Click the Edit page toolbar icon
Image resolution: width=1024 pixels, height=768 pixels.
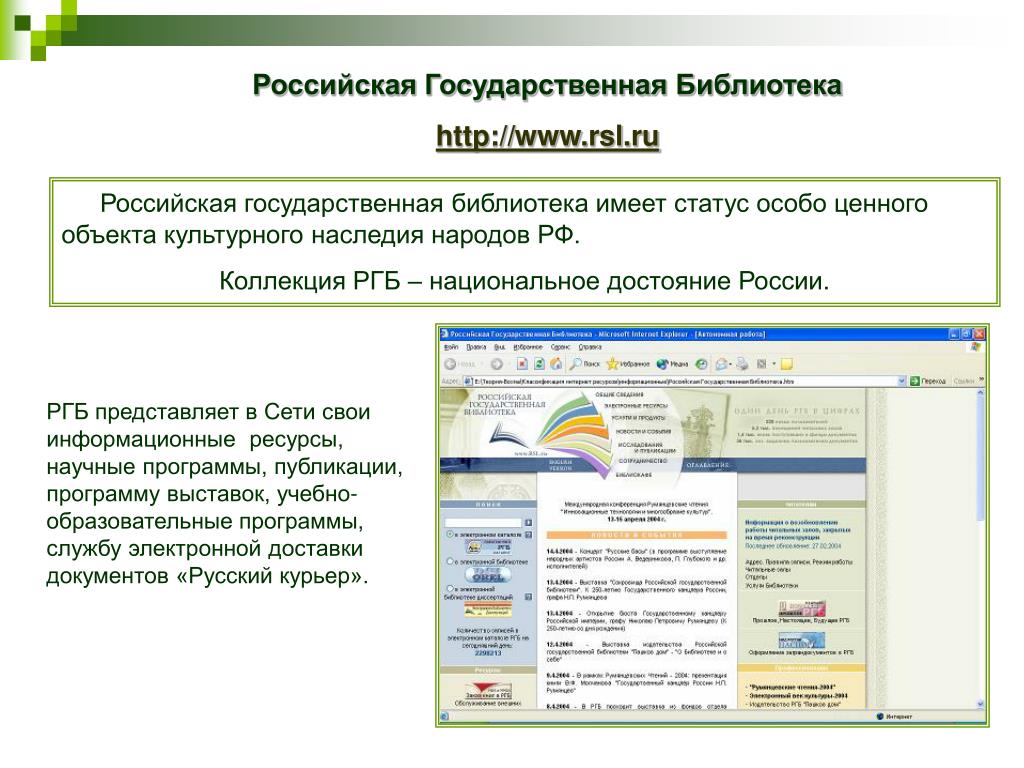coord(761,364)
